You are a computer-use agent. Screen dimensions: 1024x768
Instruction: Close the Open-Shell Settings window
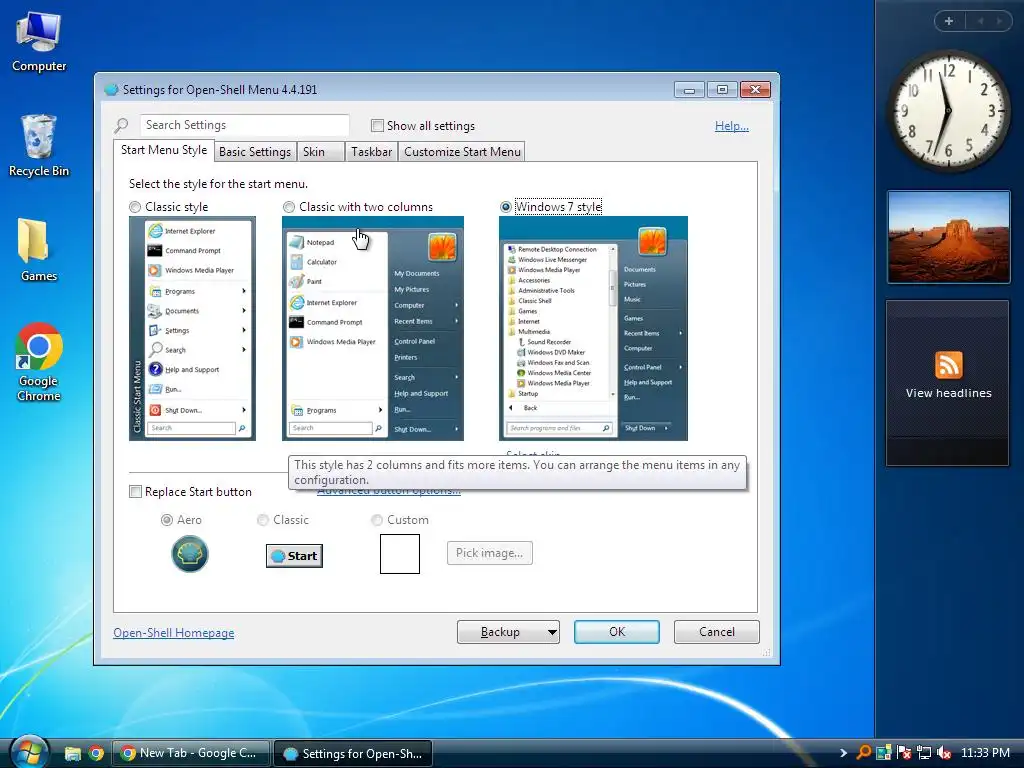coord(755,89)
